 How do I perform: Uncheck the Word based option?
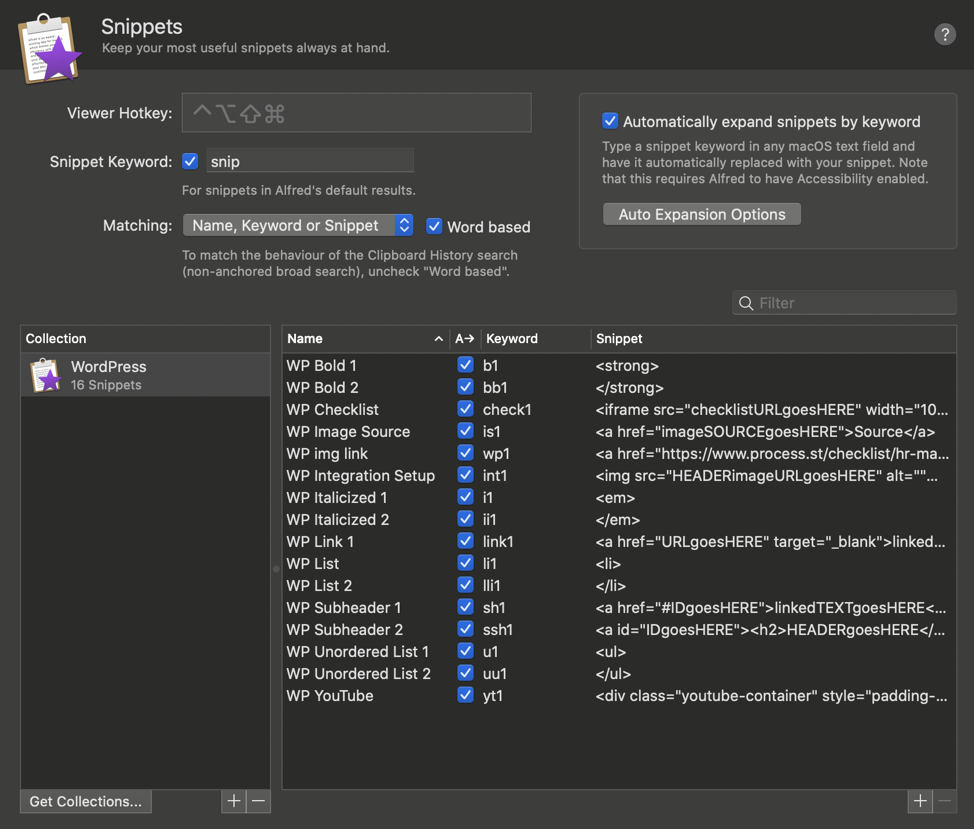click(434, 226)
